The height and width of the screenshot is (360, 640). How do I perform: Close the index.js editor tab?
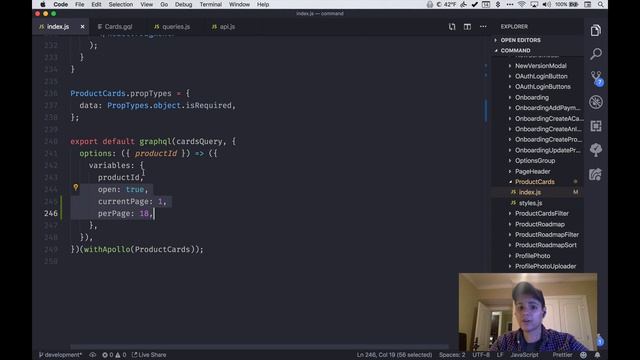(x=82, y=27)
